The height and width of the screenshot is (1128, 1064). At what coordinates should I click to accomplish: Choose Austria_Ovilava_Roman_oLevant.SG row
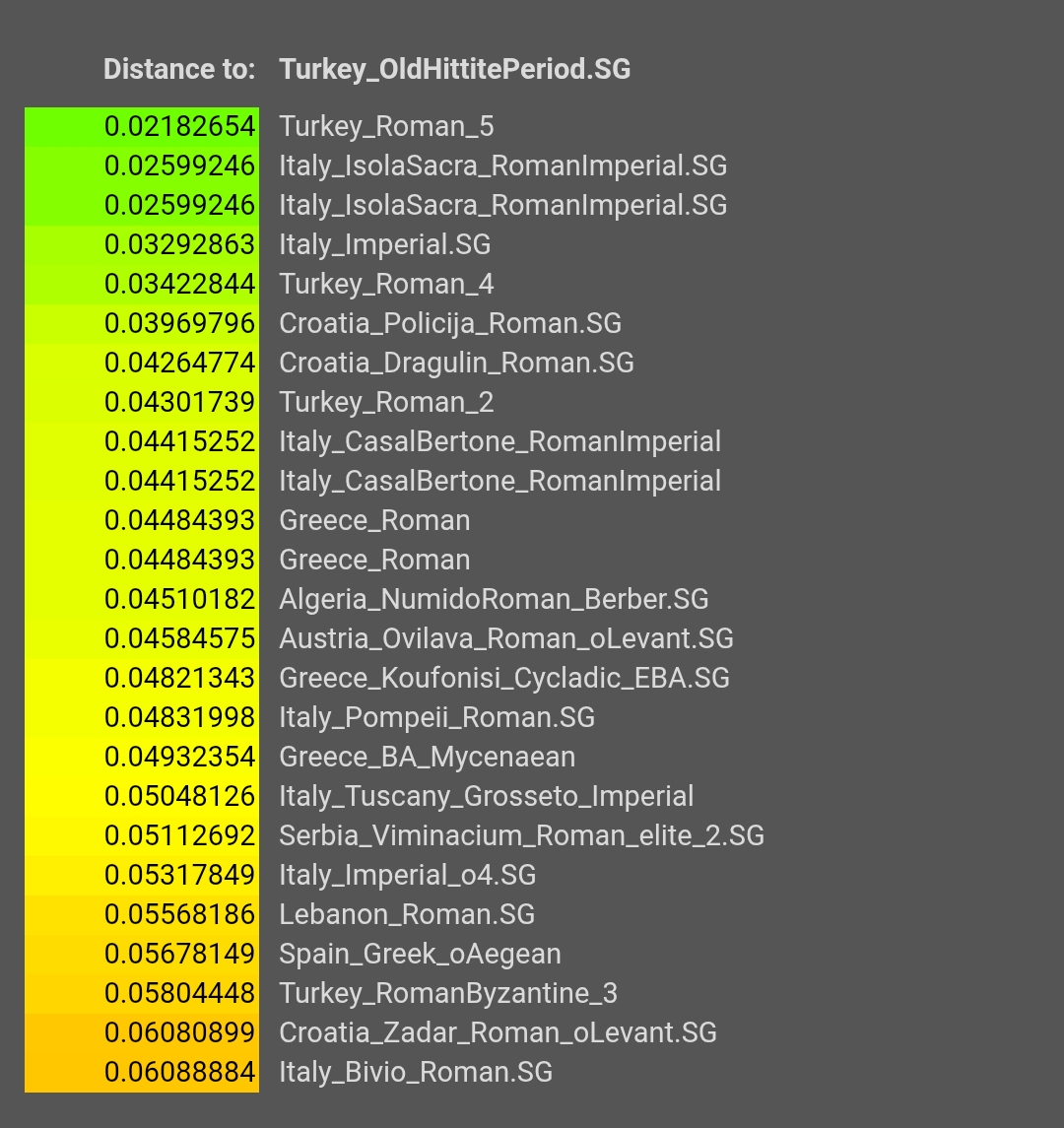(506, 638)
